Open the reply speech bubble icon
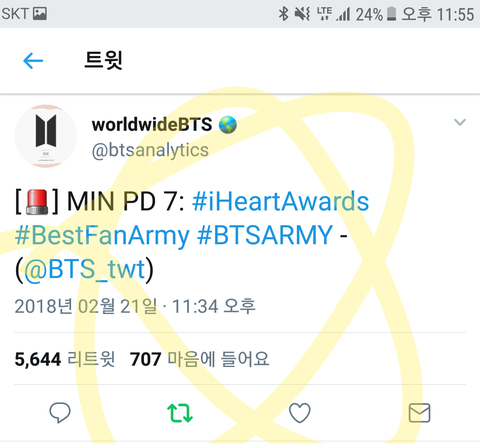The image size is (480, 444). click(60, 413)
